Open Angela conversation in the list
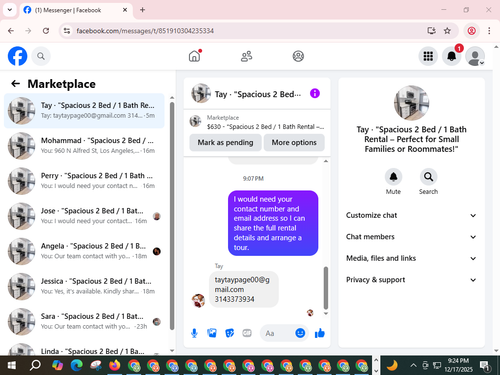This screenshot has height=375, width=500. [84, 251]
